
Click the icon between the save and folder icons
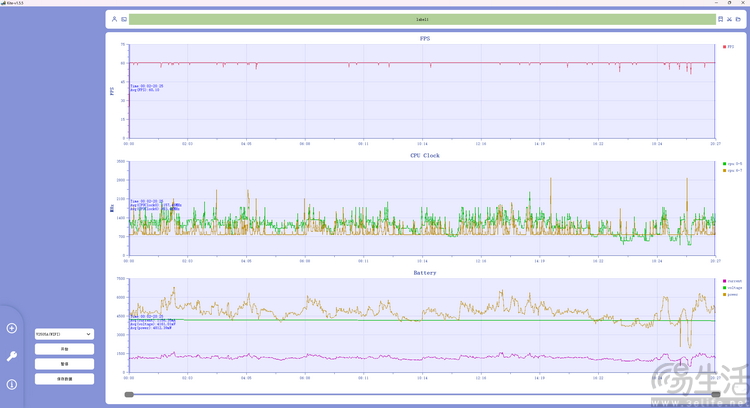point(729,19)
